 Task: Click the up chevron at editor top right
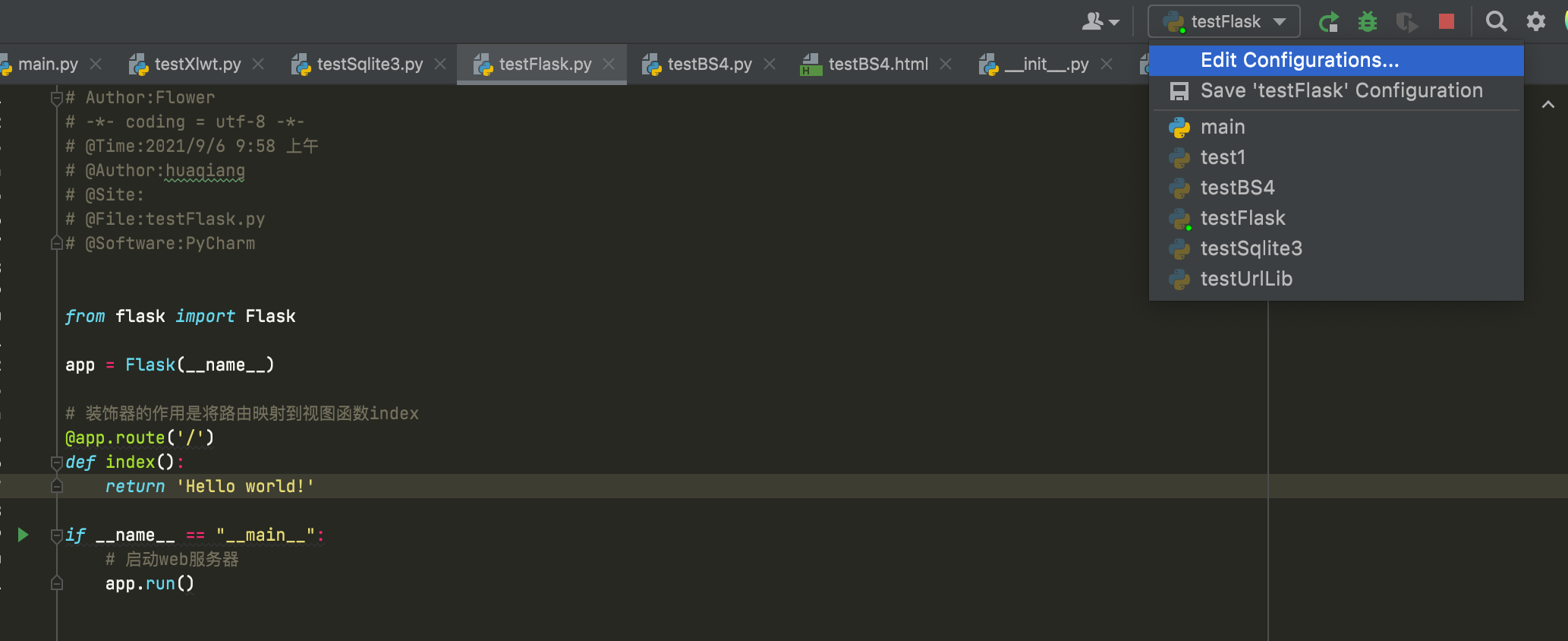(1548, 105)
